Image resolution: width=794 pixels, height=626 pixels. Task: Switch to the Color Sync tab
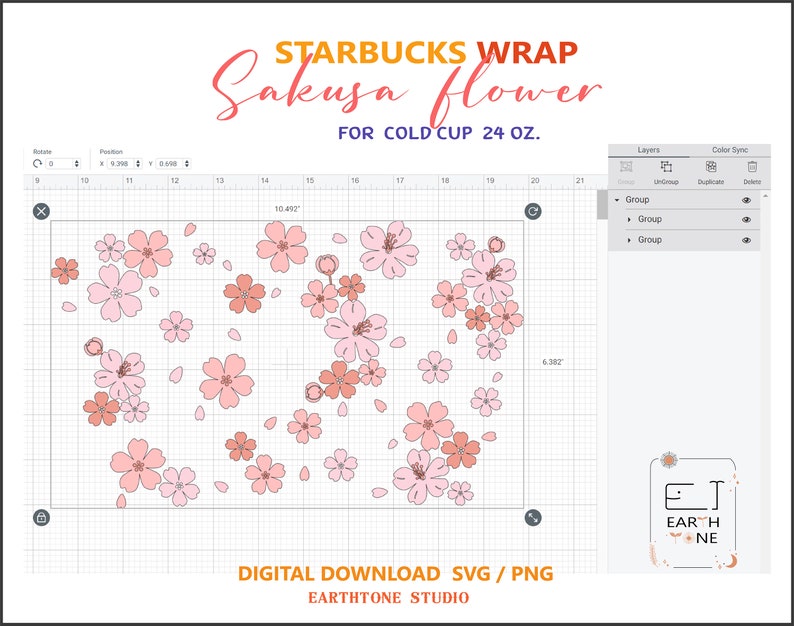click(x=730, y=150)
